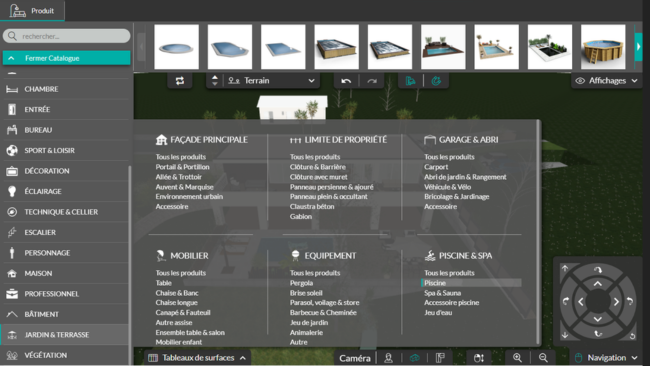Select BÂTIMENT category in sidebar

click(x=66, y=314)
